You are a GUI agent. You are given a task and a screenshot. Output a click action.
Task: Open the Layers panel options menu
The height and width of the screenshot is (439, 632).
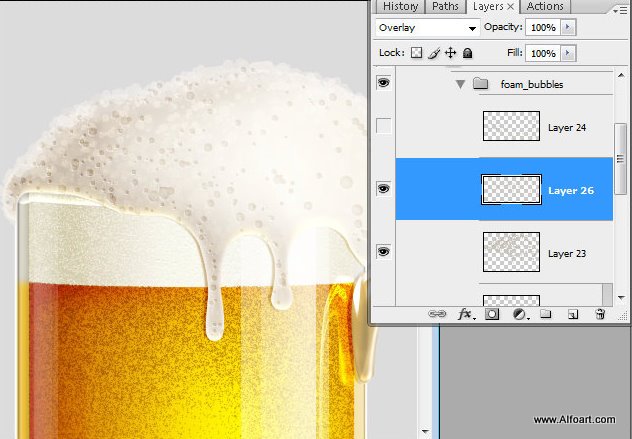(x=620, y=10)
